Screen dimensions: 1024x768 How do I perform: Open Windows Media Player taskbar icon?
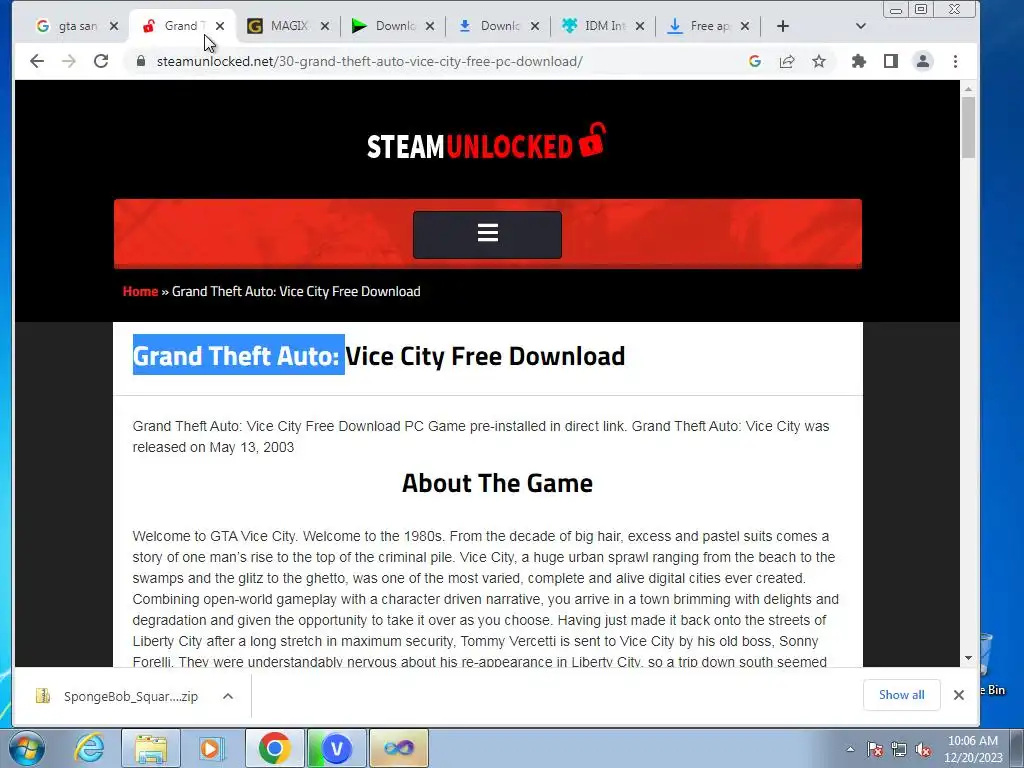pyautogui.click(x=212, y=748)
